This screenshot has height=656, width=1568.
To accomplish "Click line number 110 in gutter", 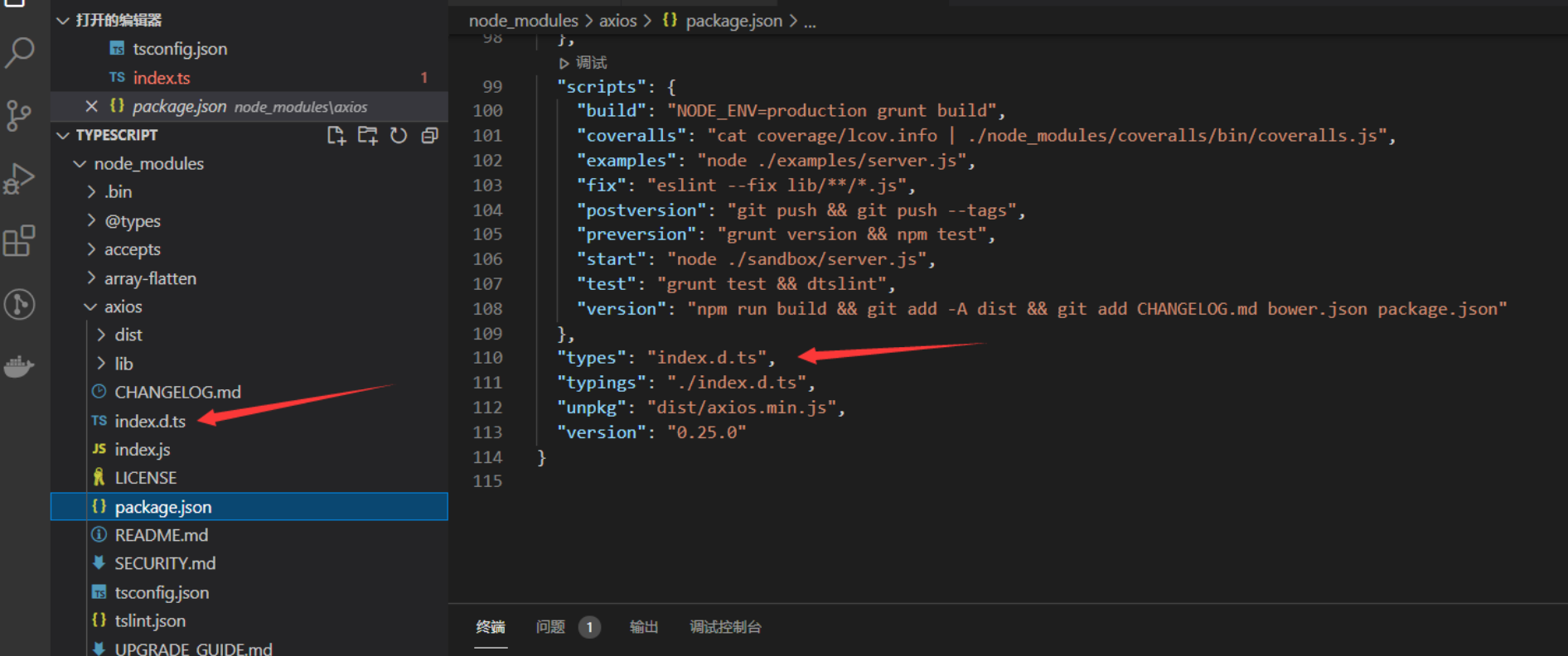I will [x=487, y=358].
